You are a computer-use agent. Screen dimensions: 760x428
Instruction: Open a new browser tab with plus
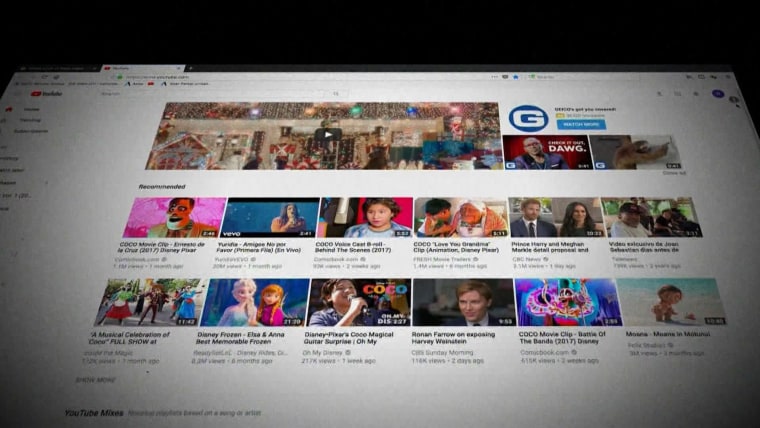[x=190, y=68]
